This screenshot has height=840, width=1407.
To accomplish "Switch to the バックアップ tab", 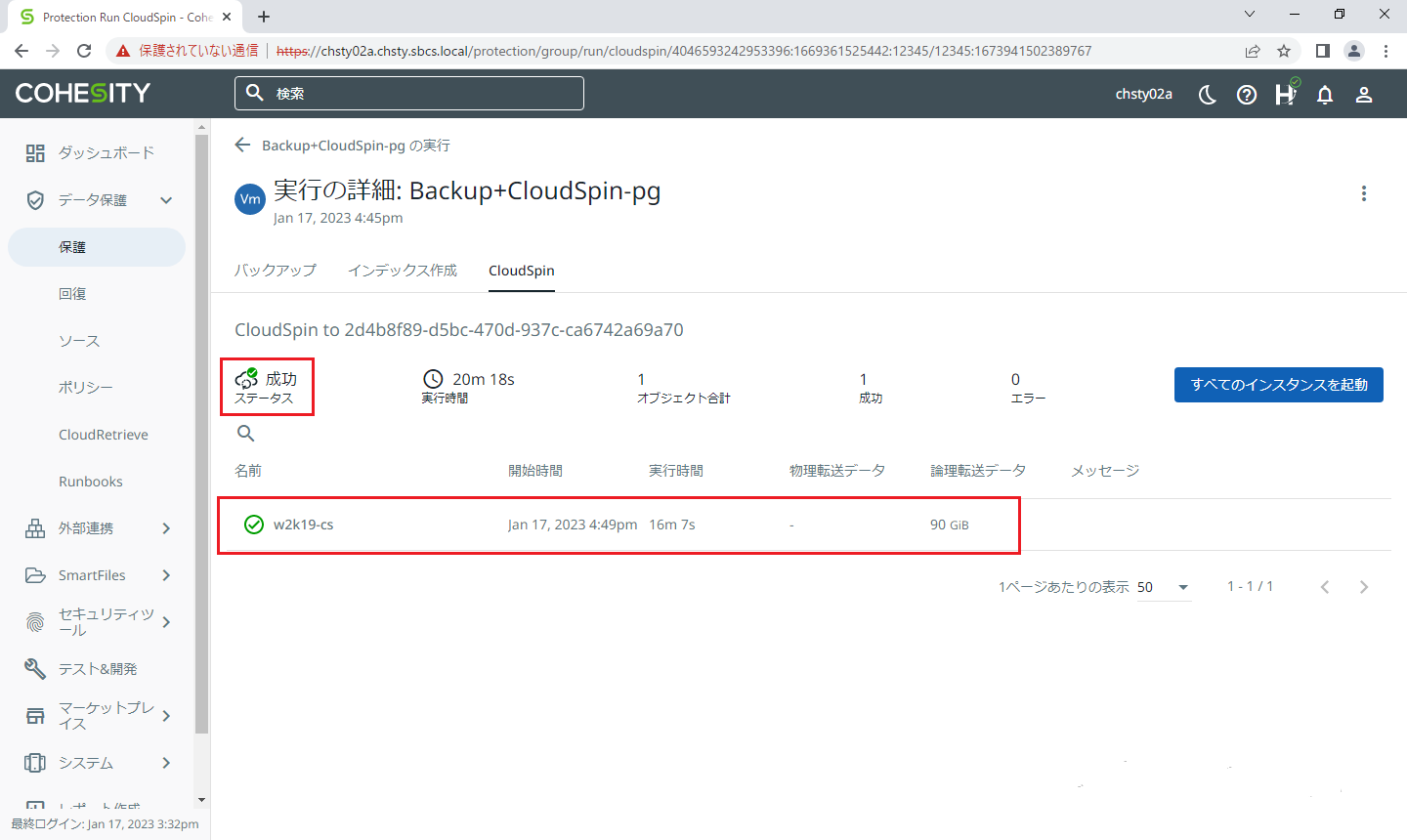I will (276, 271).
